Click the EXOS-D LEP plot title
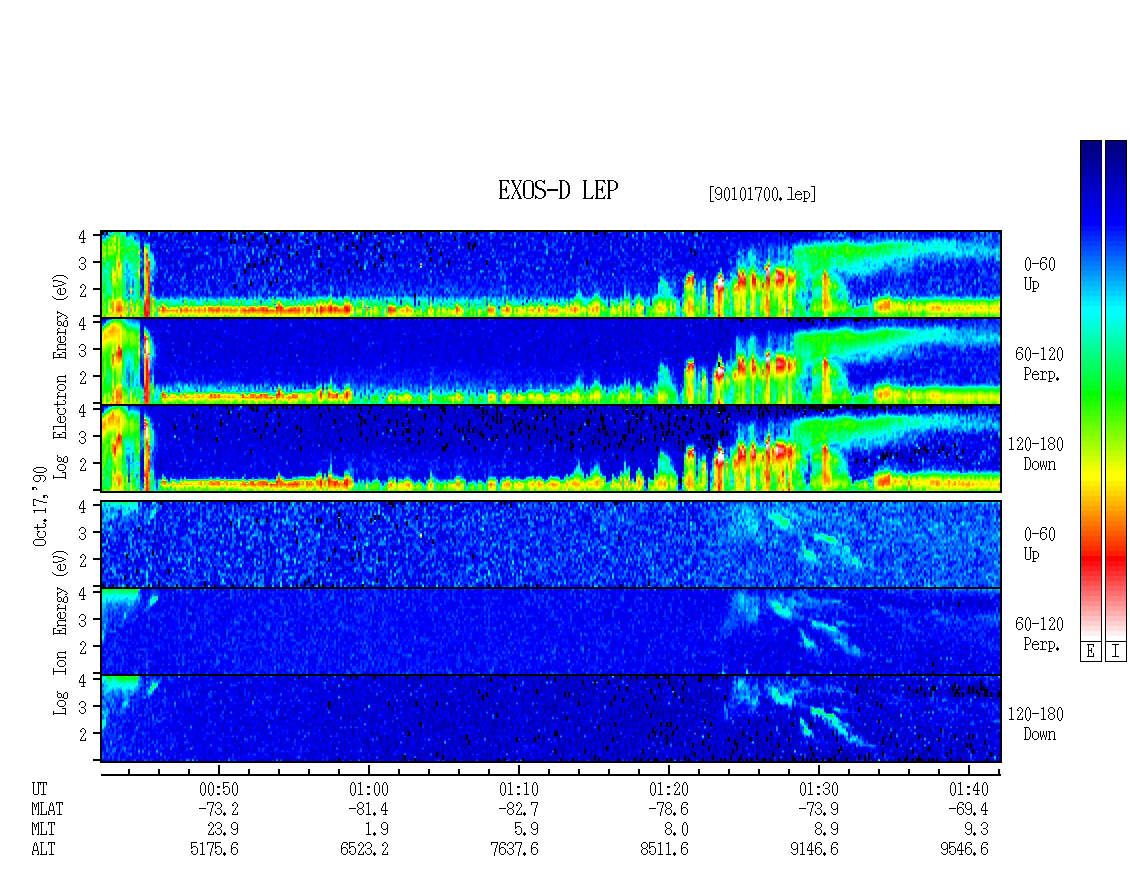Image resolution: width=1130 pixels, height=875 pixels. 558,190
